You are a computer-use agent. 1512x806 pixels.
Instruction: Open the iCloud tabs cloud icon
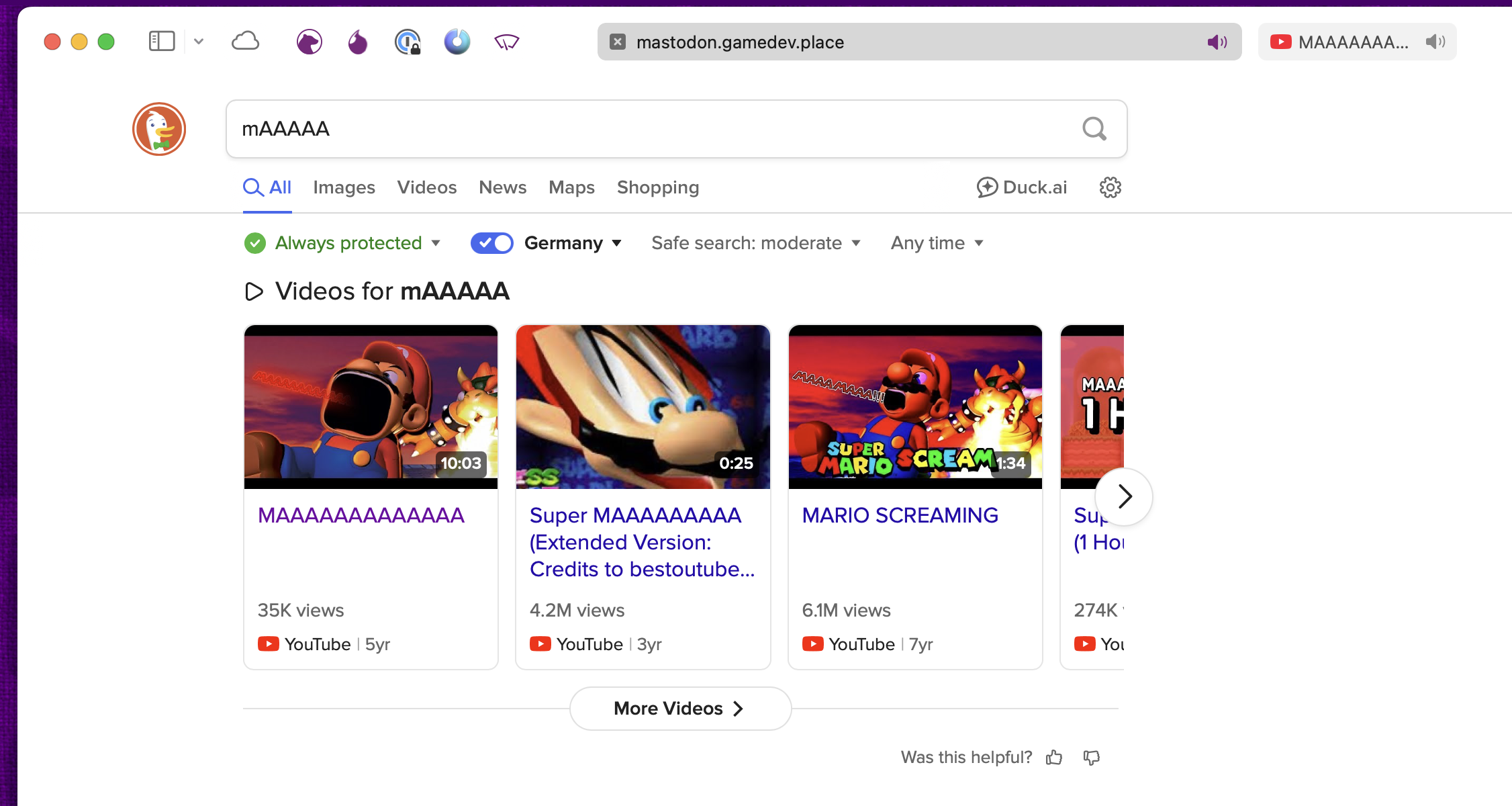point(246,42)
